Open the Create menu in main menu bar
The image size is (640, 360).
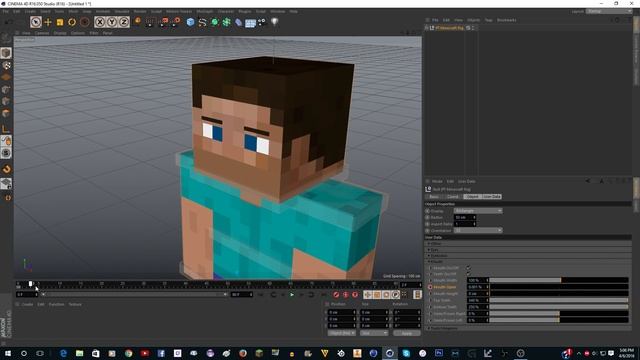(30, 11)
